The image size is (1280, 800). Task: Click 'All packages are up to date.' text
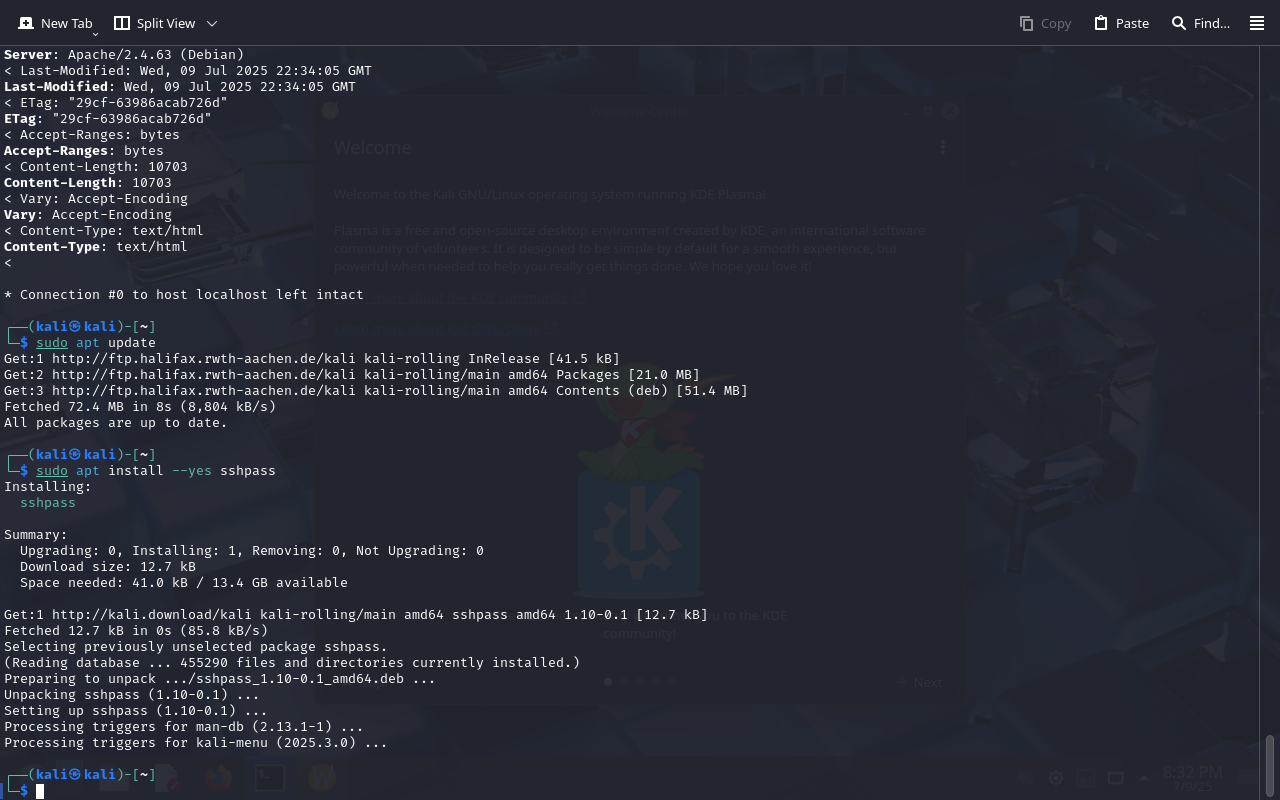(x=116, y=423)
